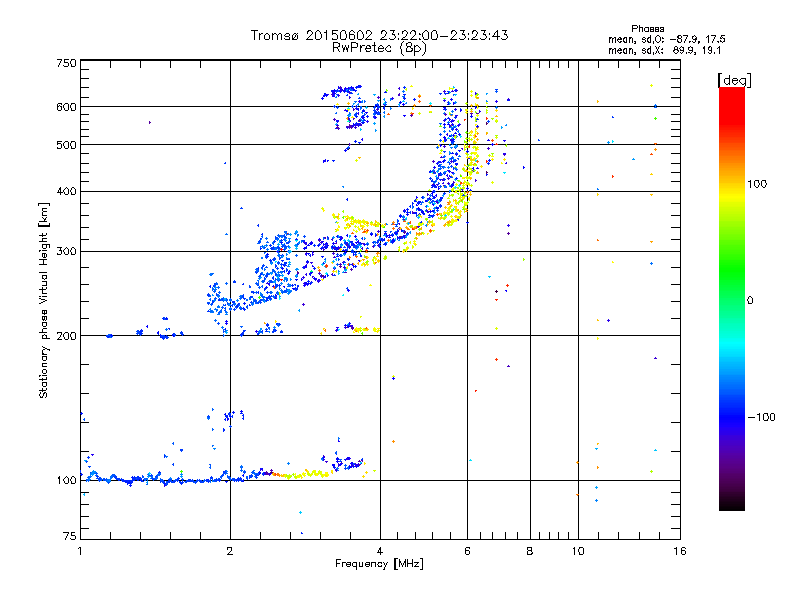Viewport: 800px width, 600px height.
Task: Click the 'Phases' header label
Action: click(x=647, y=29)
